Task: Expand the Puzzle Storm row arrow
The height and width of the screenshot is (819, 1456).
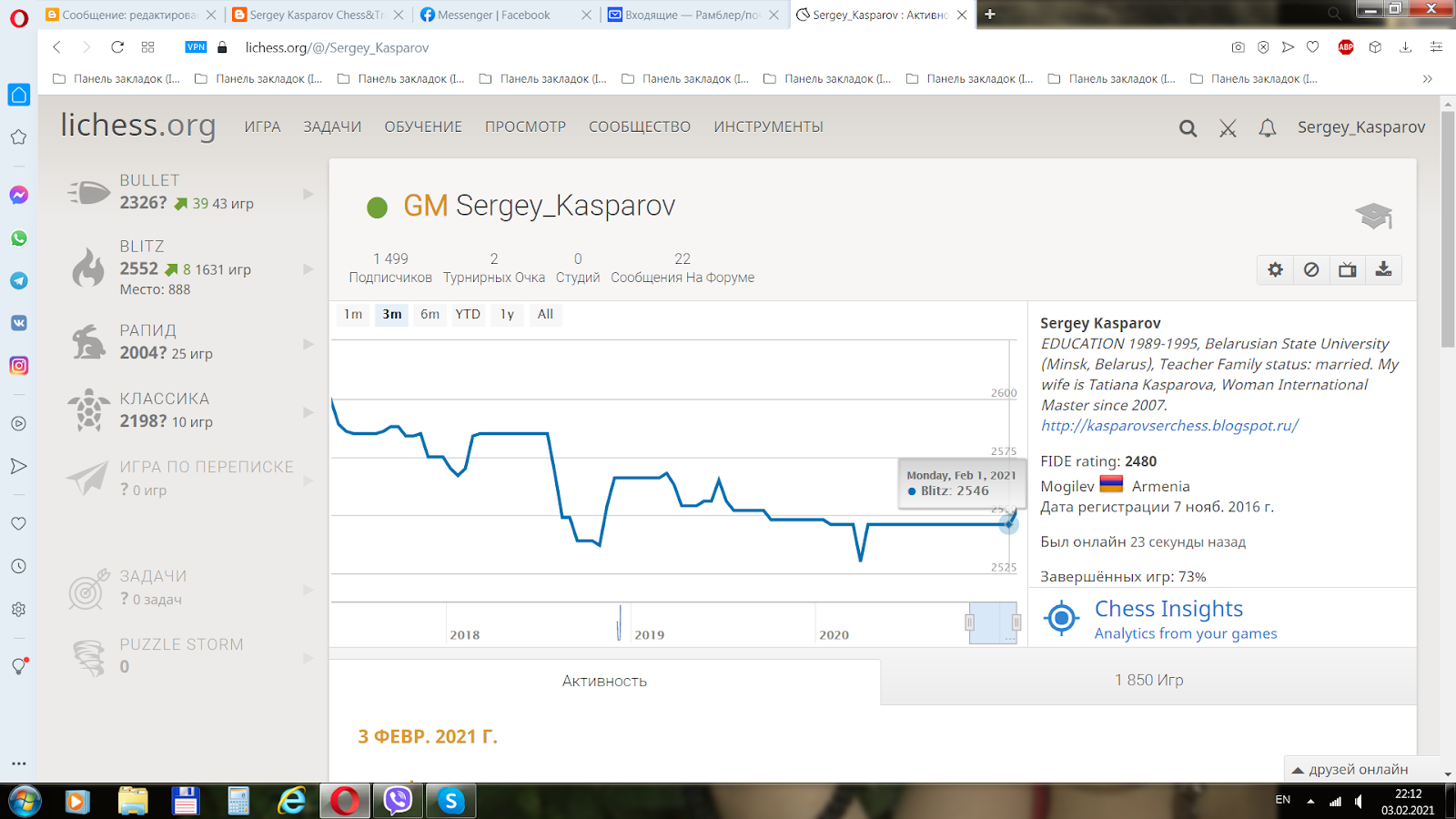Action: coord(308,657)
